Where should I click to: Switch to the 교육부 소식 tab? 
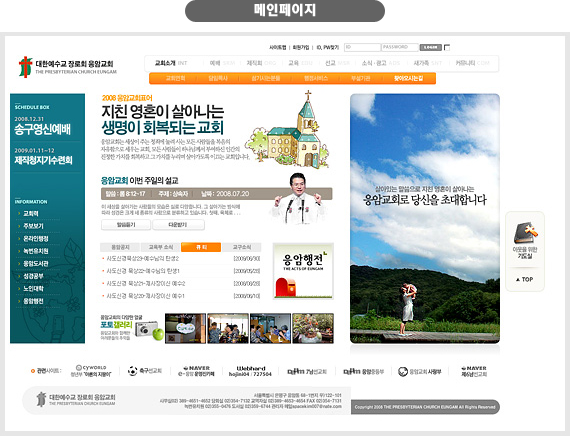tap(161, 247)
